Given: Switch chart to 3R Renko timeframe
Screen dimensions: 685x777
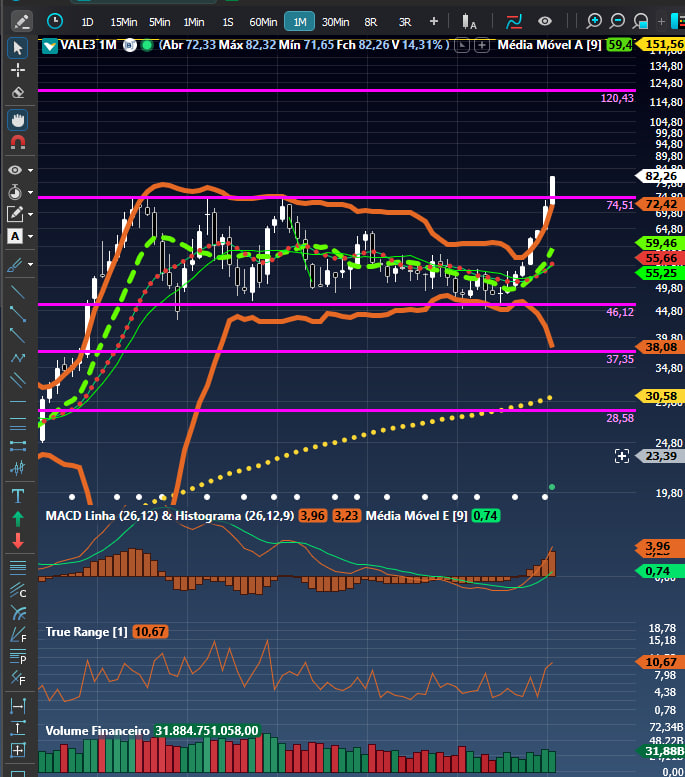Looking at the screenshot, I should pyautogui.click(x=405, y=22).
